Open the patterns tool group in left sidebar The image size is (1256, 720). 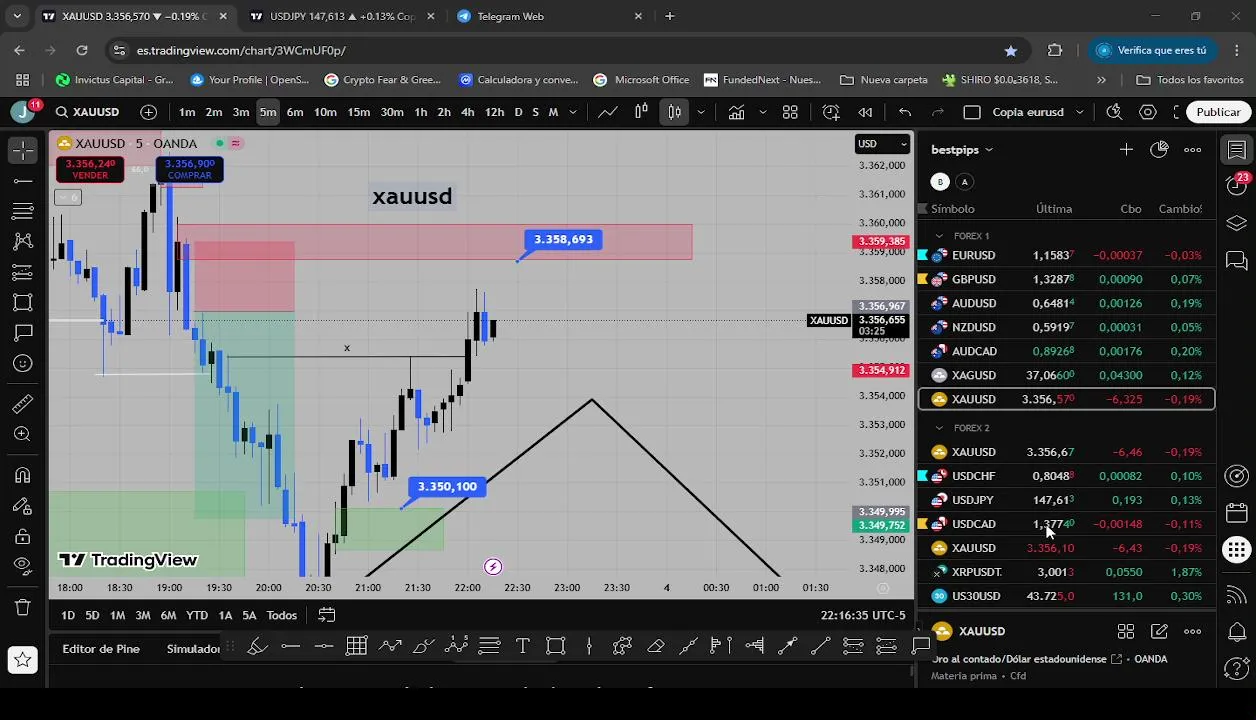tap(23, 241)
